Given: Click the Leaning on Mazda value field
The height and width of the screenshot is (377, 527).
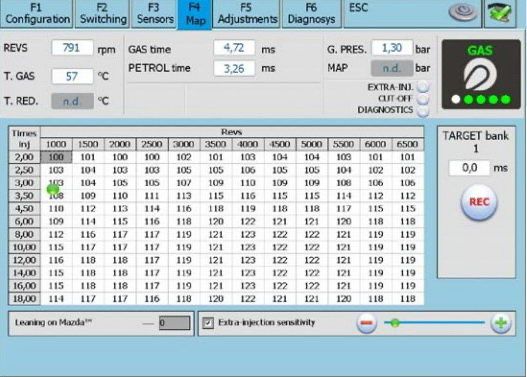Looking at the screenshot, I should click(x=174, y=323).
